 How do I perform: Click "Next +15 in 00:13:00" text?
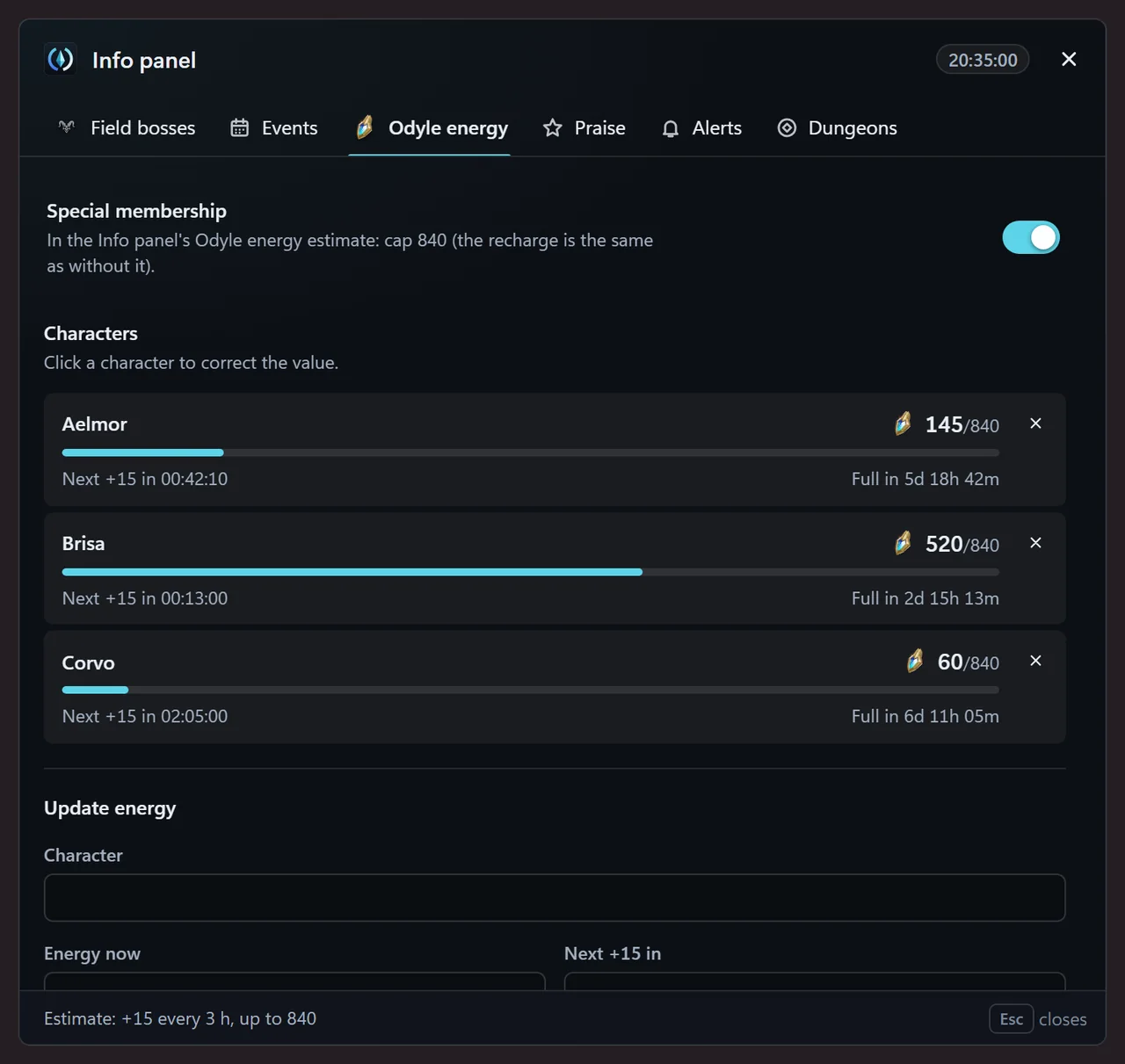(x=145, y=598)
